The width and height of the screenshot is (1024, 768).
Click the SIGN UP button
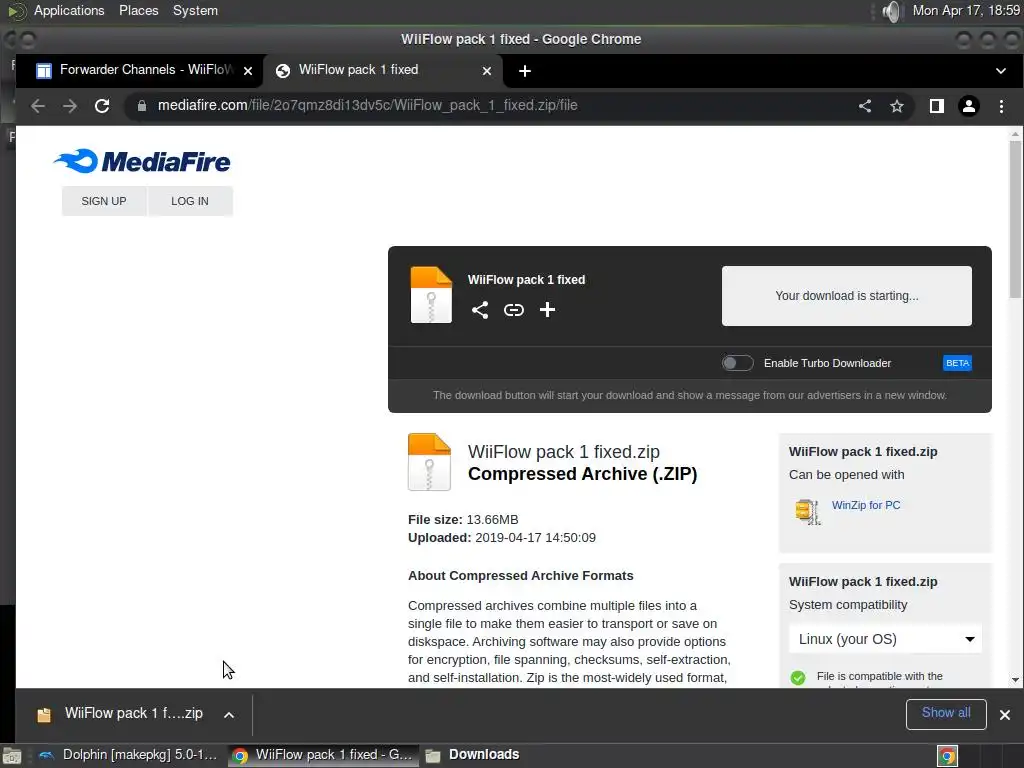tap(104, 201)
